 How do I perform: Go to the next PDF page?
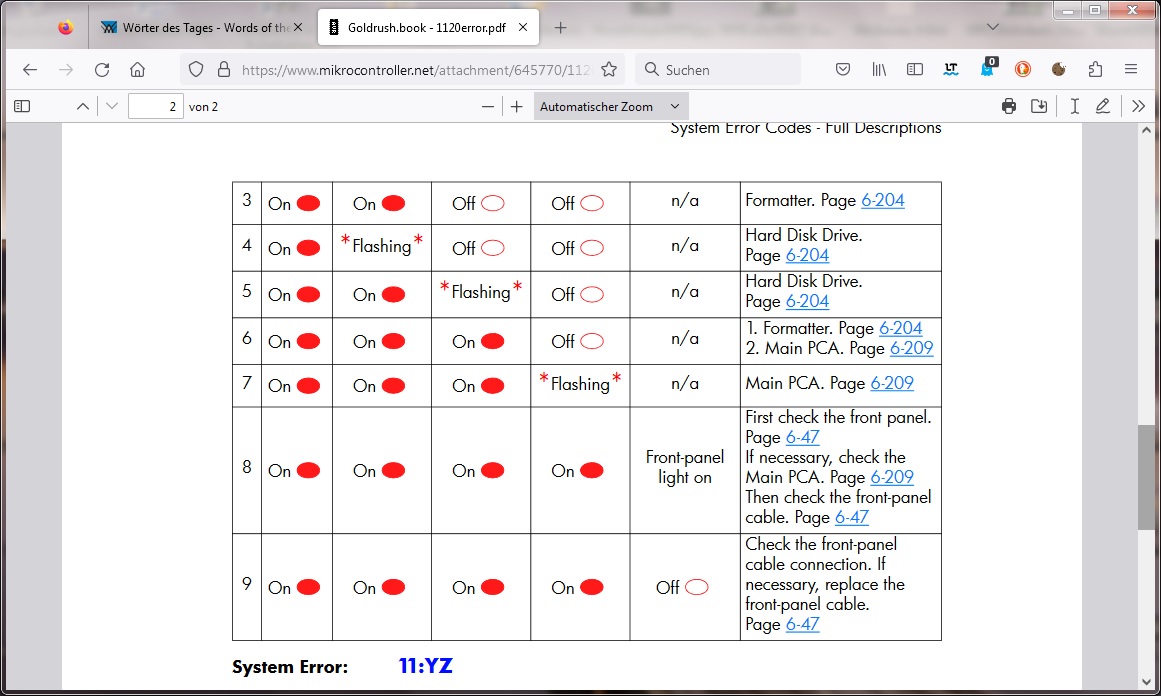coord(112,107)
